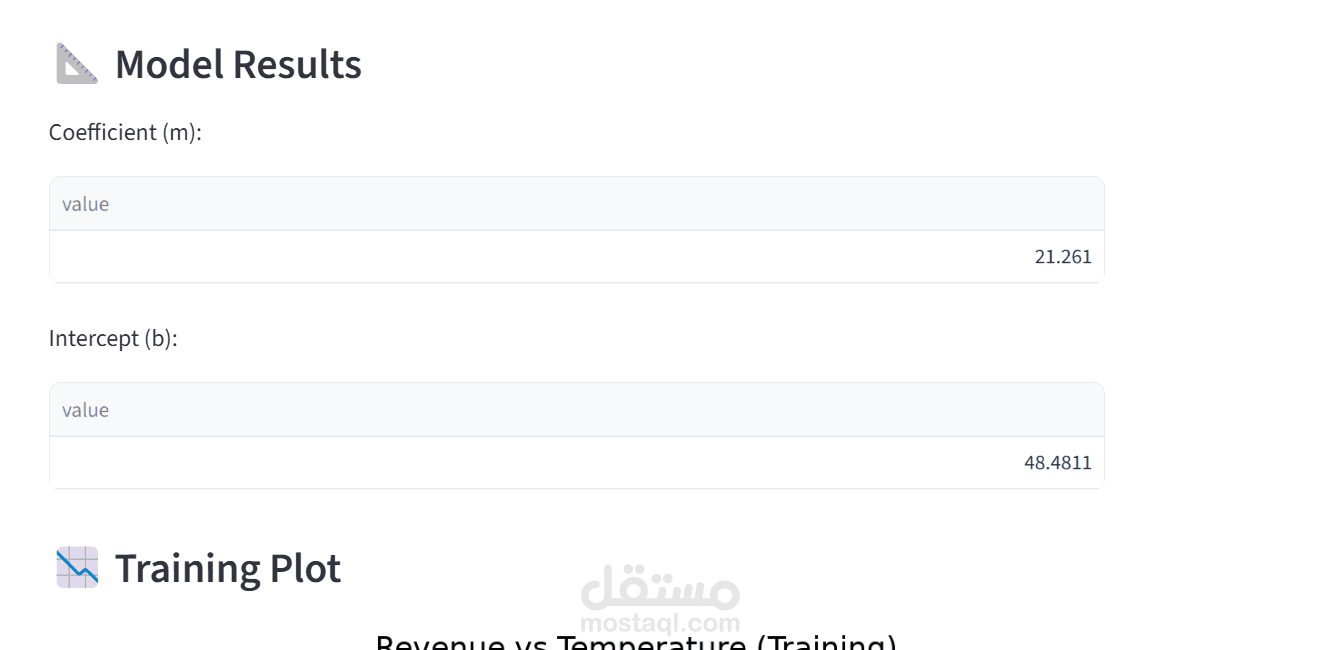This screenshot has width=1321, height=650.
Task: Click the triangular ruler icon beside Model Results
Action: pos(77,64)
